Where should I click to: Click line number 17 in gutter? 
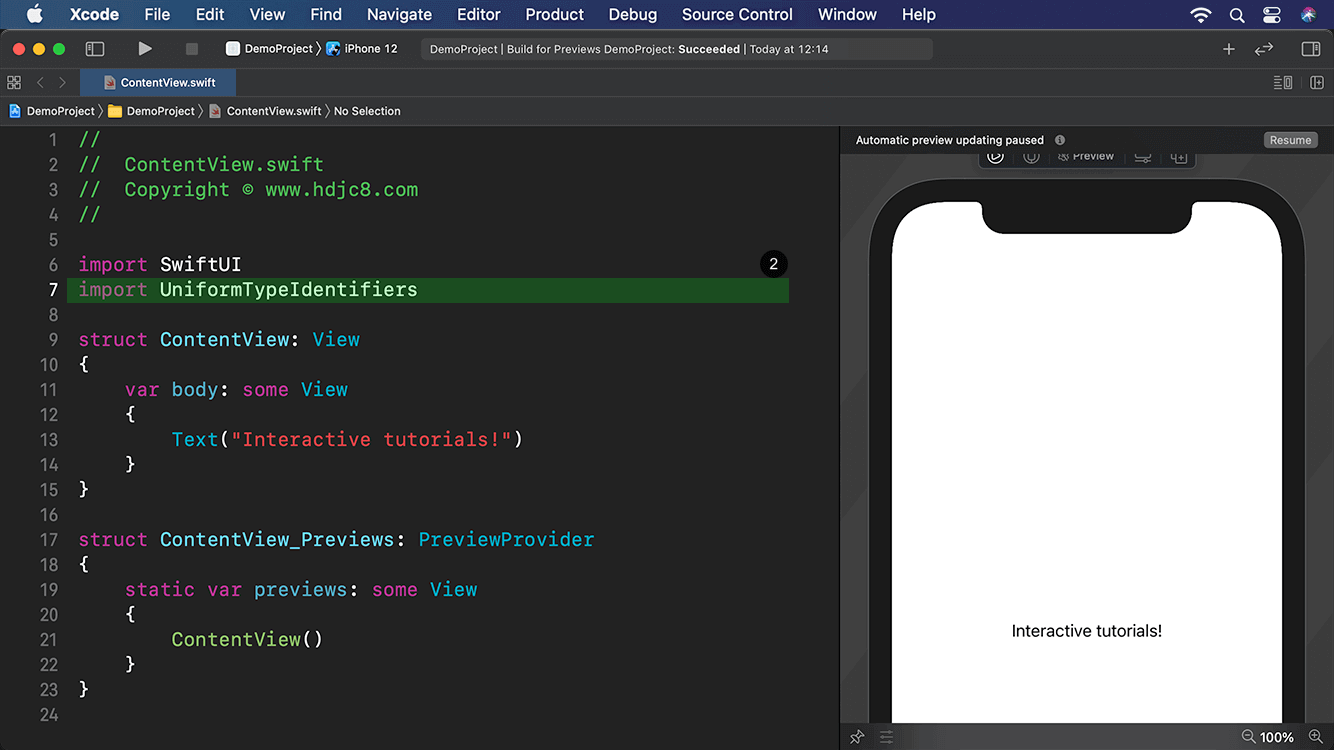[x=48, y=540]
